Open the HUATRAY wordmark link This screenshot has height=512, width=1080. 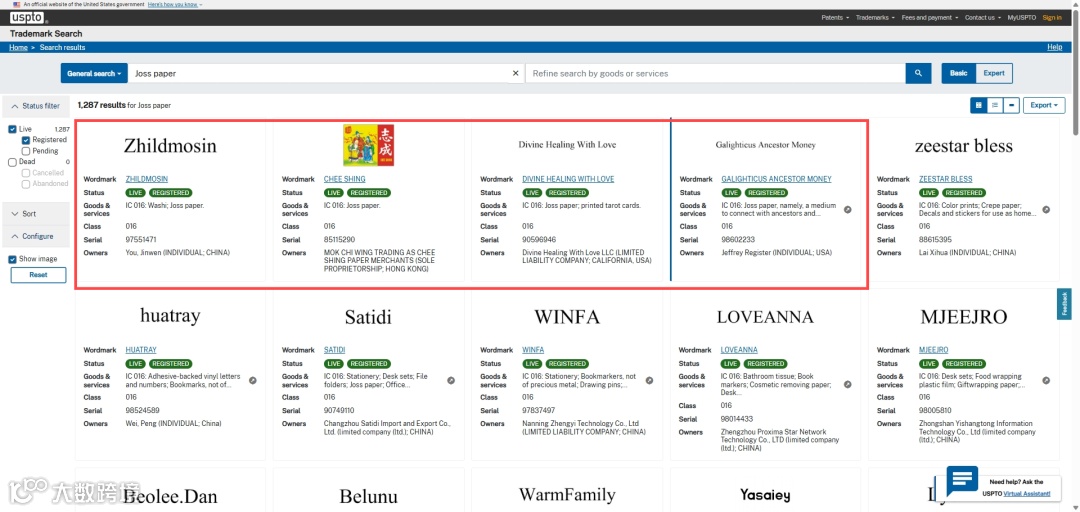141,350
